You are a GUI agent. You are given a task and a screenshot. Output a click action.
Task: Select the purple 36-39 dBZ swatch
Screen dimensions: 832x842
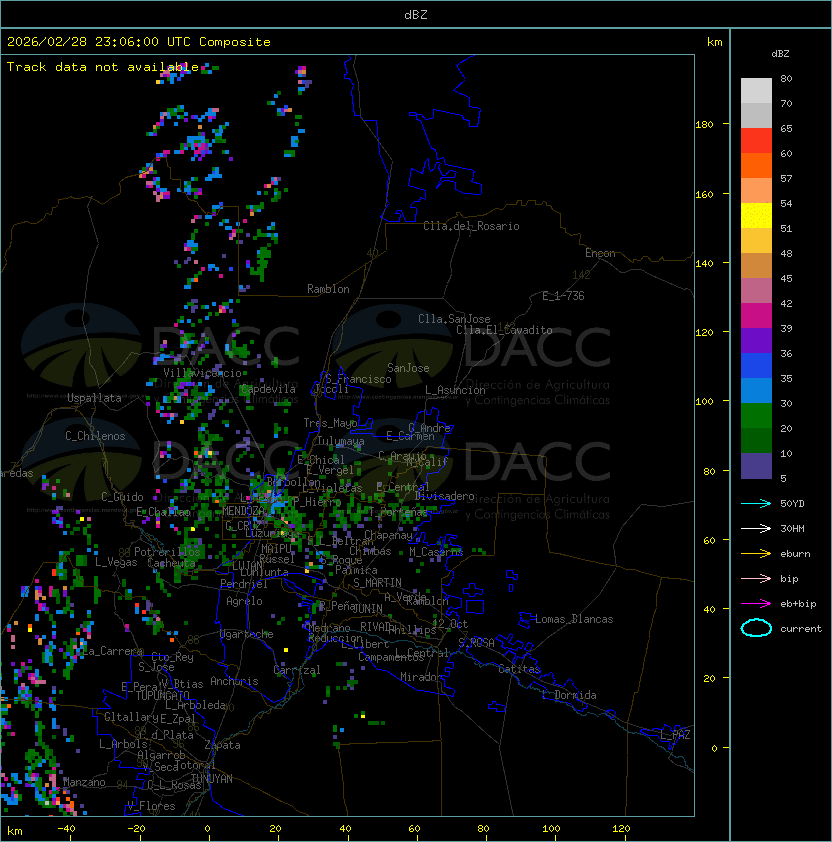[756, 340]
